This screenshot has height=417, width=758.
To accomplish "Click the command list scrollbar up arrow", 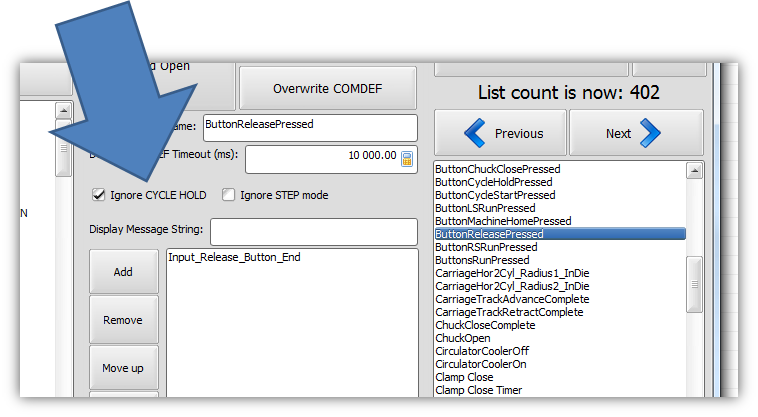I will (x=694, y=171).
